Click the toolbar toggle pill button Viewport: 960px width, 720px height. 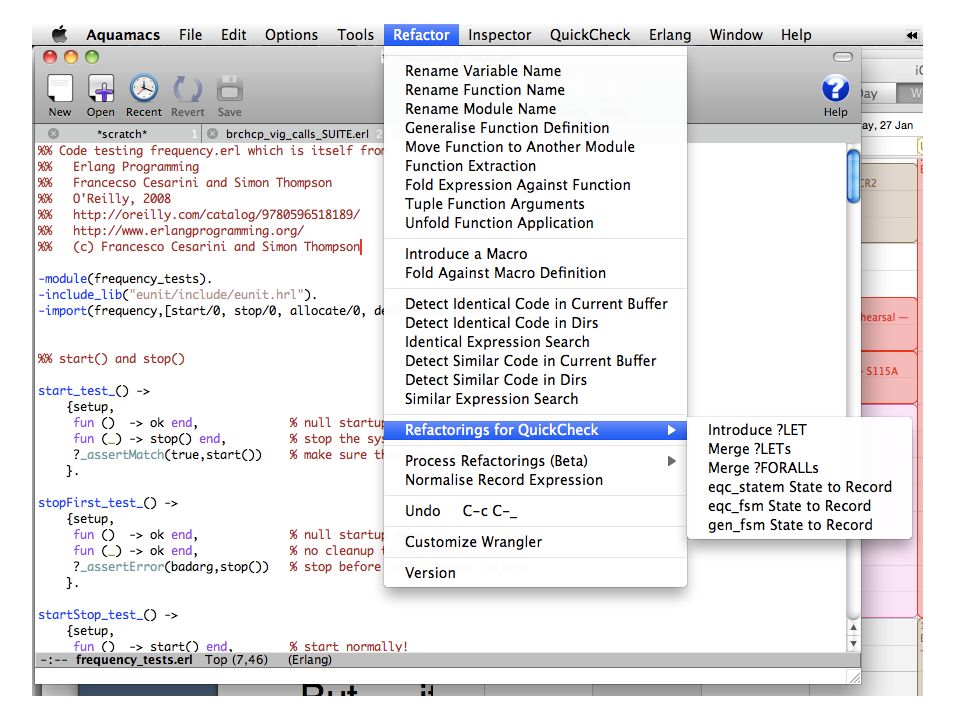[x=843, y=57]
